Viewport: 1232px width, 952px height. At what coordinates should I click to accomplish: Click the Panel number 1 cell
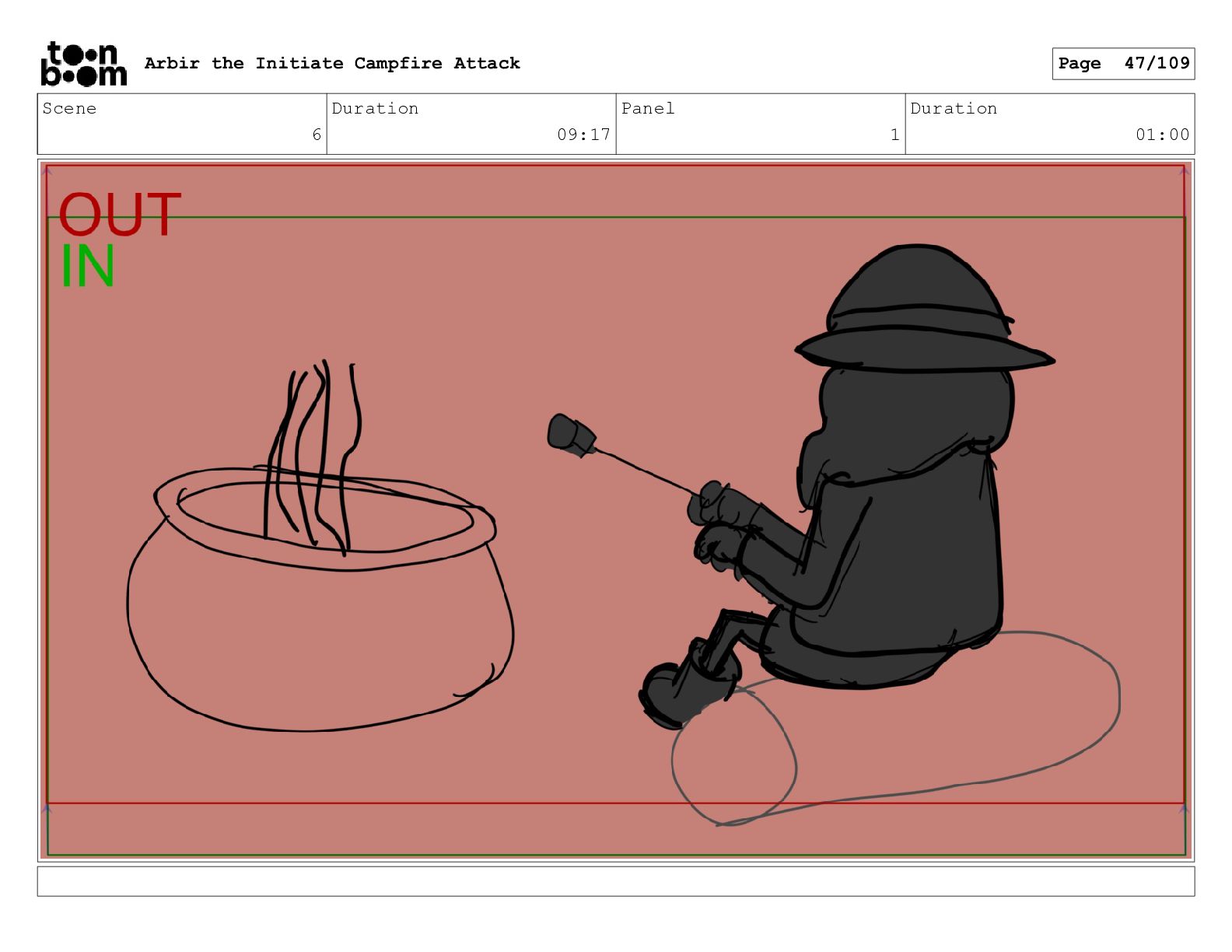[x=761, y=124]
